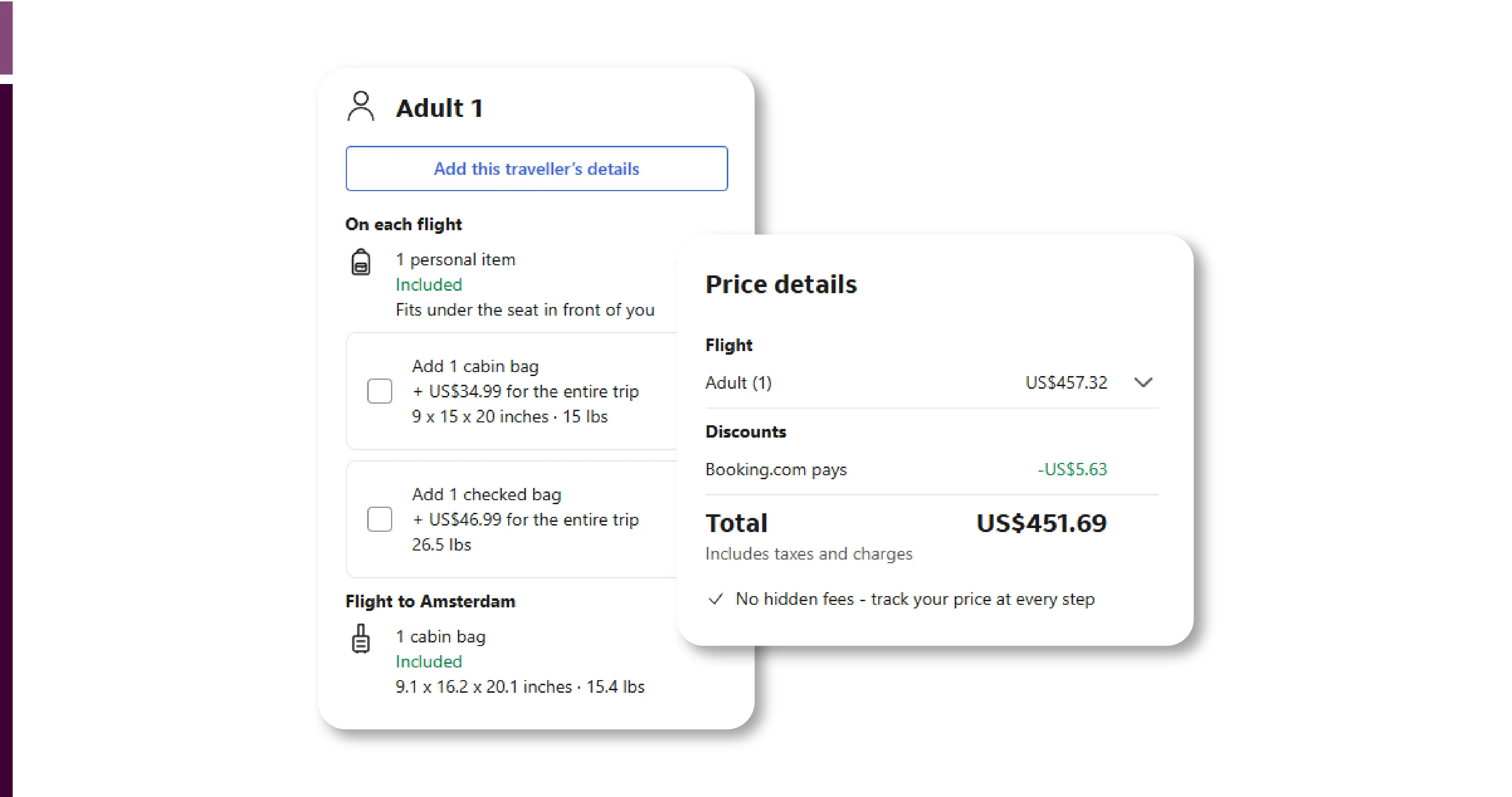Click the US$451.69 total amount
The width and height of the screenshot is (1512, 797).
pos(1041,523)
